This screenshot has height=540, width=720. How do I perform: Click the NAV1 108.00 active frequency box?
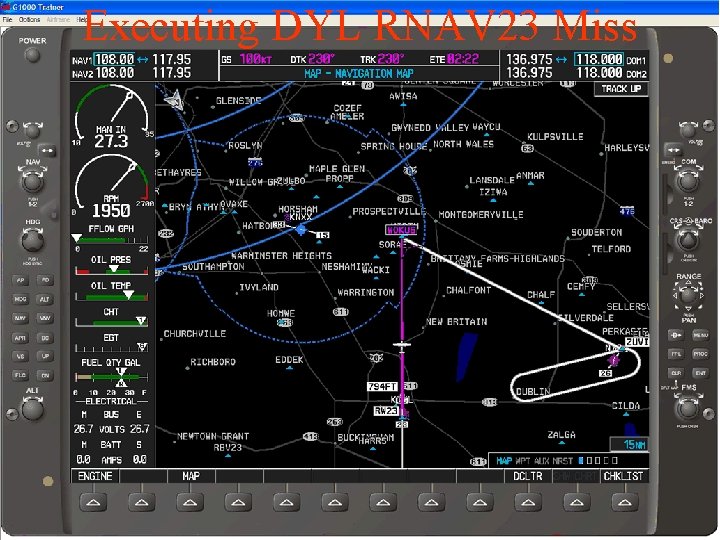tap(114, 59)
